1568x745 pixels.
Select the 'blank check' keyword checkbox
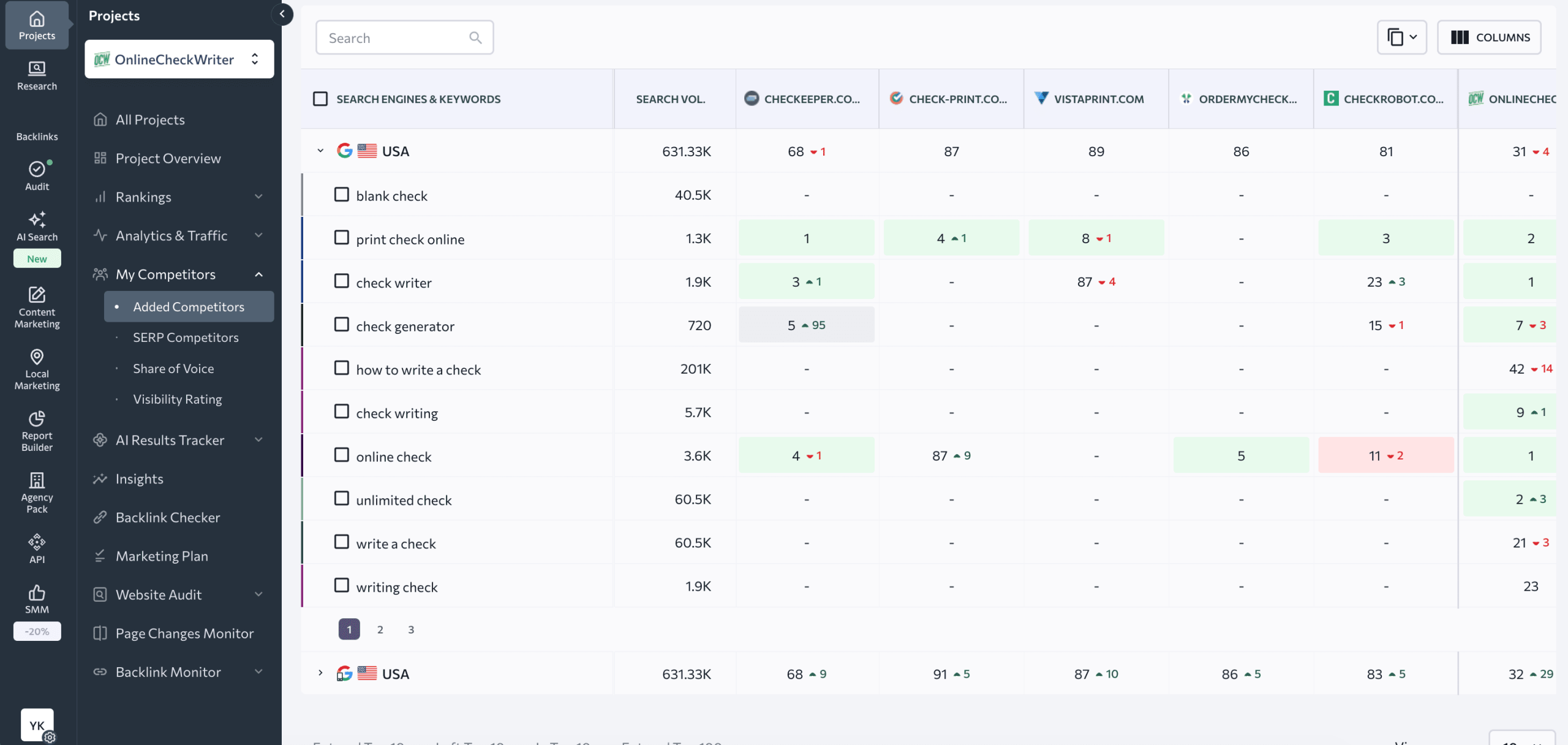pos(342,194)
